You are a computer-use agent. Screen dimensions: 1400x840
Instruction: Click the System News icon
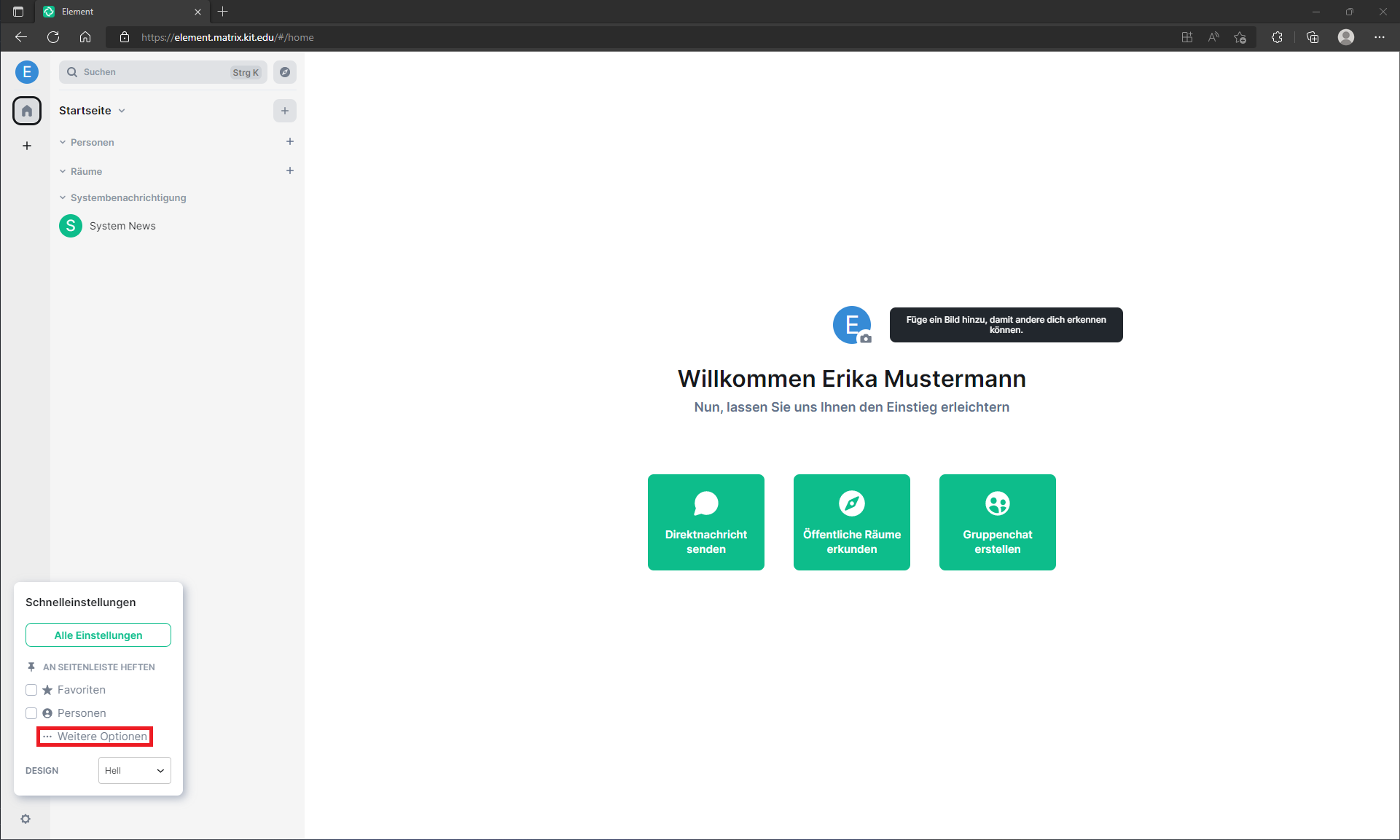[x=69, y=225]
